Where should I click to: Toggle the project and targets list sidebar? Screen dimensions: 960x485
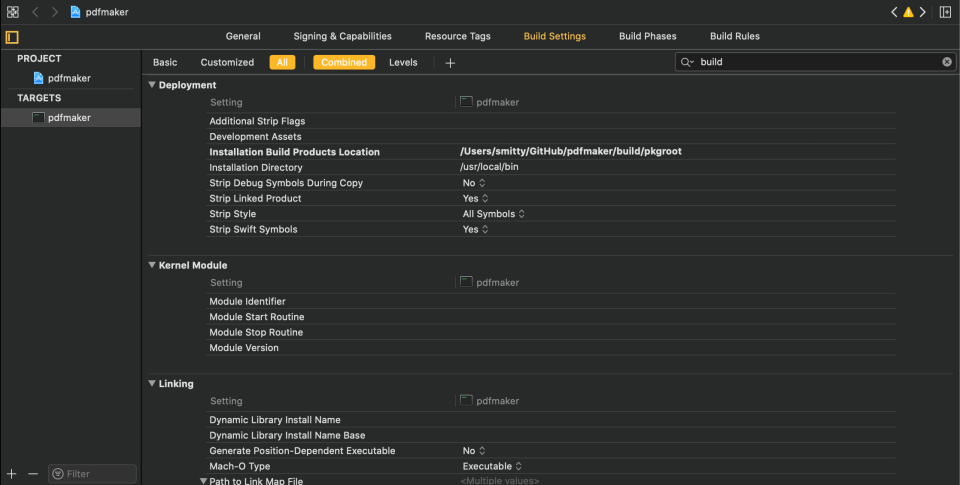click(12, 37)
